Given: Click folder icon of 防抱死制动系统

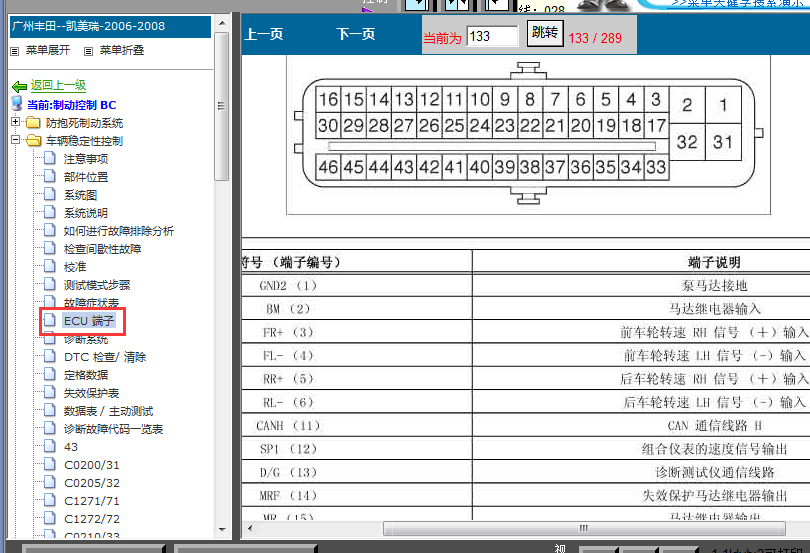Looking at the screenshot, I should tap(33, 122).
